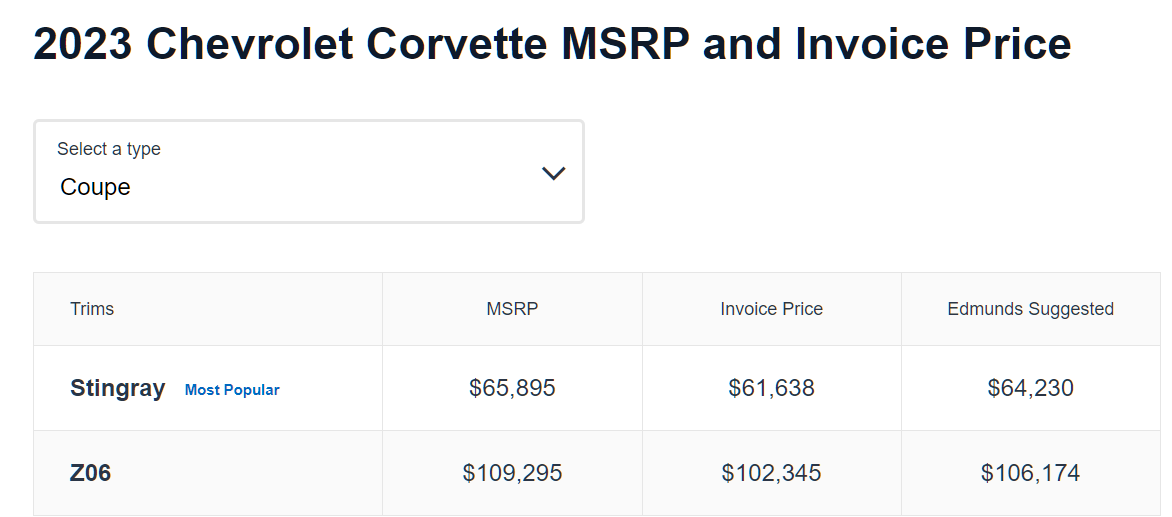Viewport: 1172px width, 517px height.
Task: Click the dropdown chevron arrow icon
Action: point(553,173)
